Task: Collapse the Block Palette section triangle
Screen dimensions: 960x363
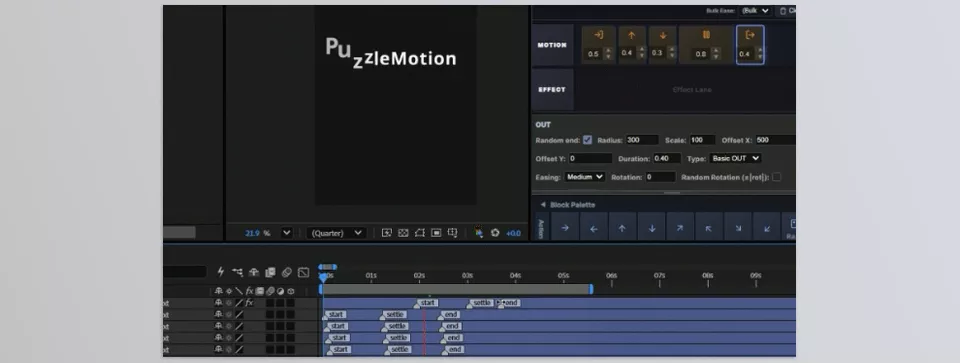Action: point(542,204)
